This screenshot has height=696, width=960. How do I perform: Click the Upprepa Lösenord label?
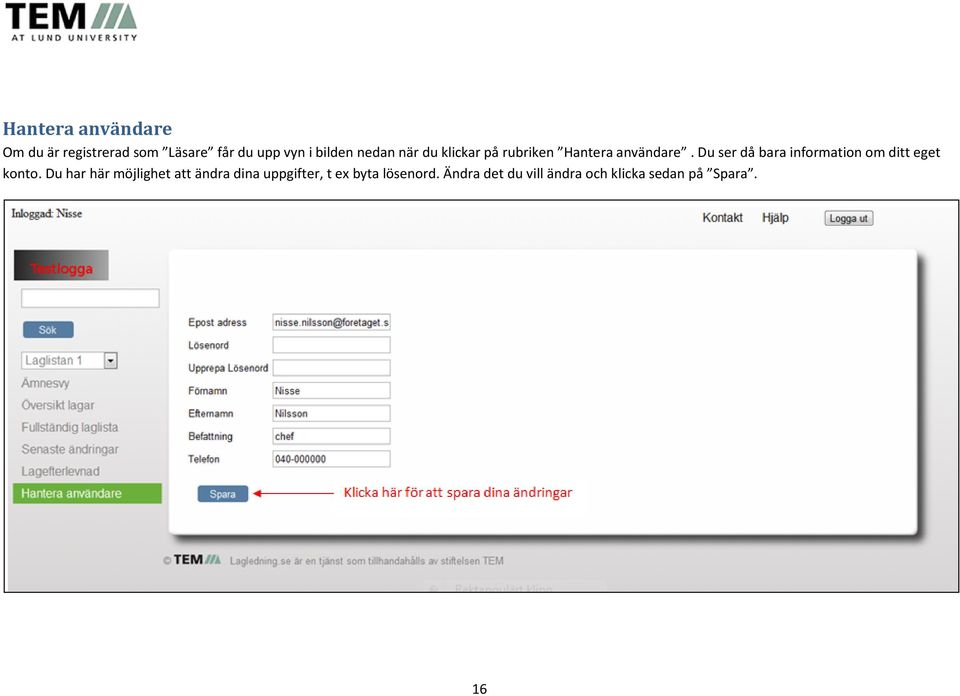pyautogui.click(x=228, y=368)
